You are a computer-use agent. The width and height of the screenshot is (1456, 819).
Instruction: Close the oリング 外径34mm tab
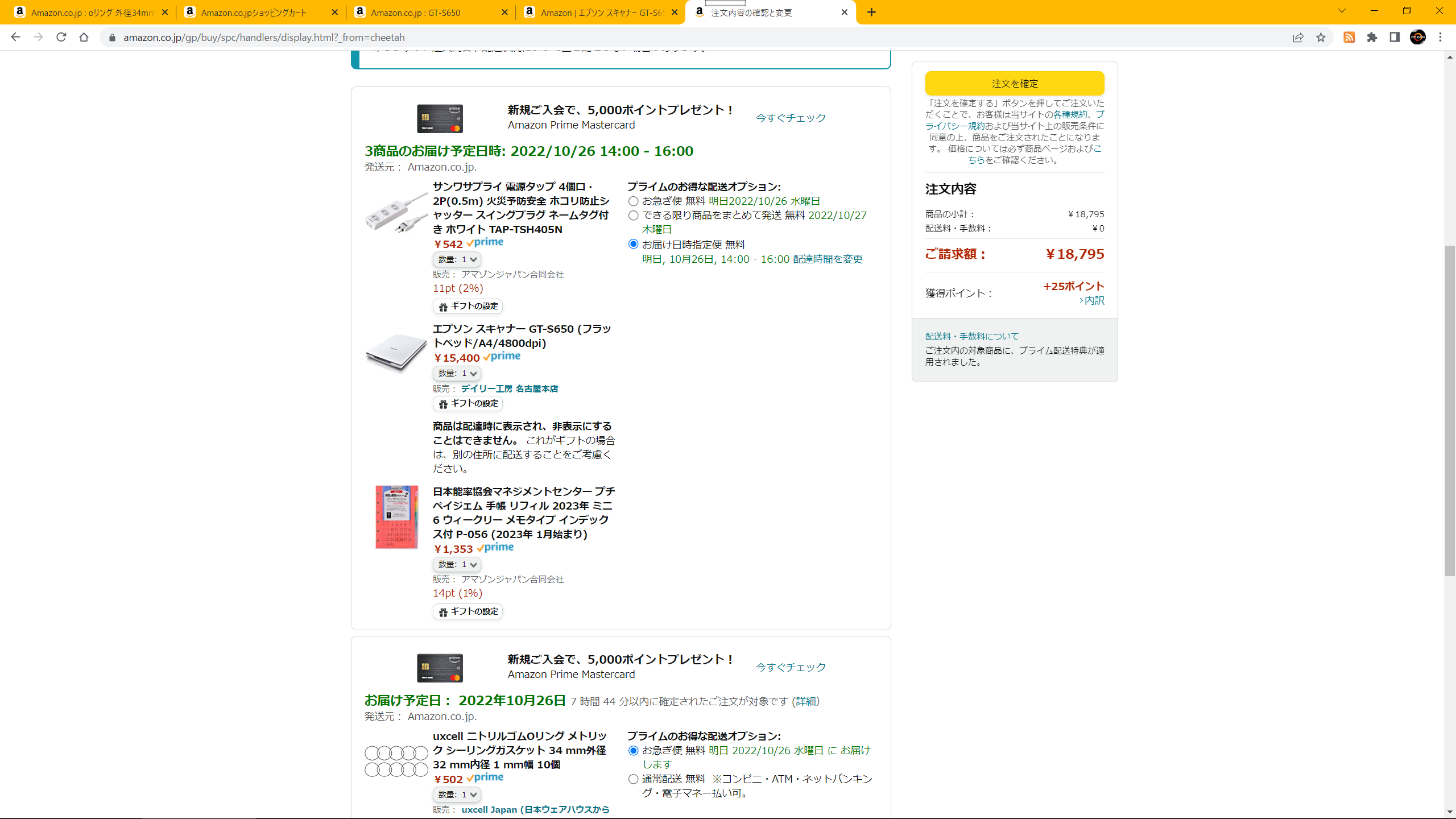[x=165, y=13]
